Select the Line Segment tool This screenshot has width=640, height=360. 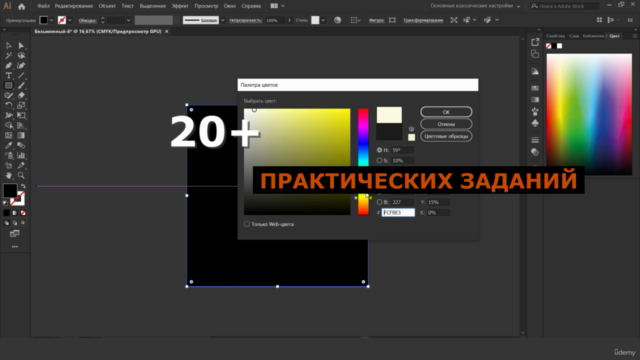pos(21,76)
